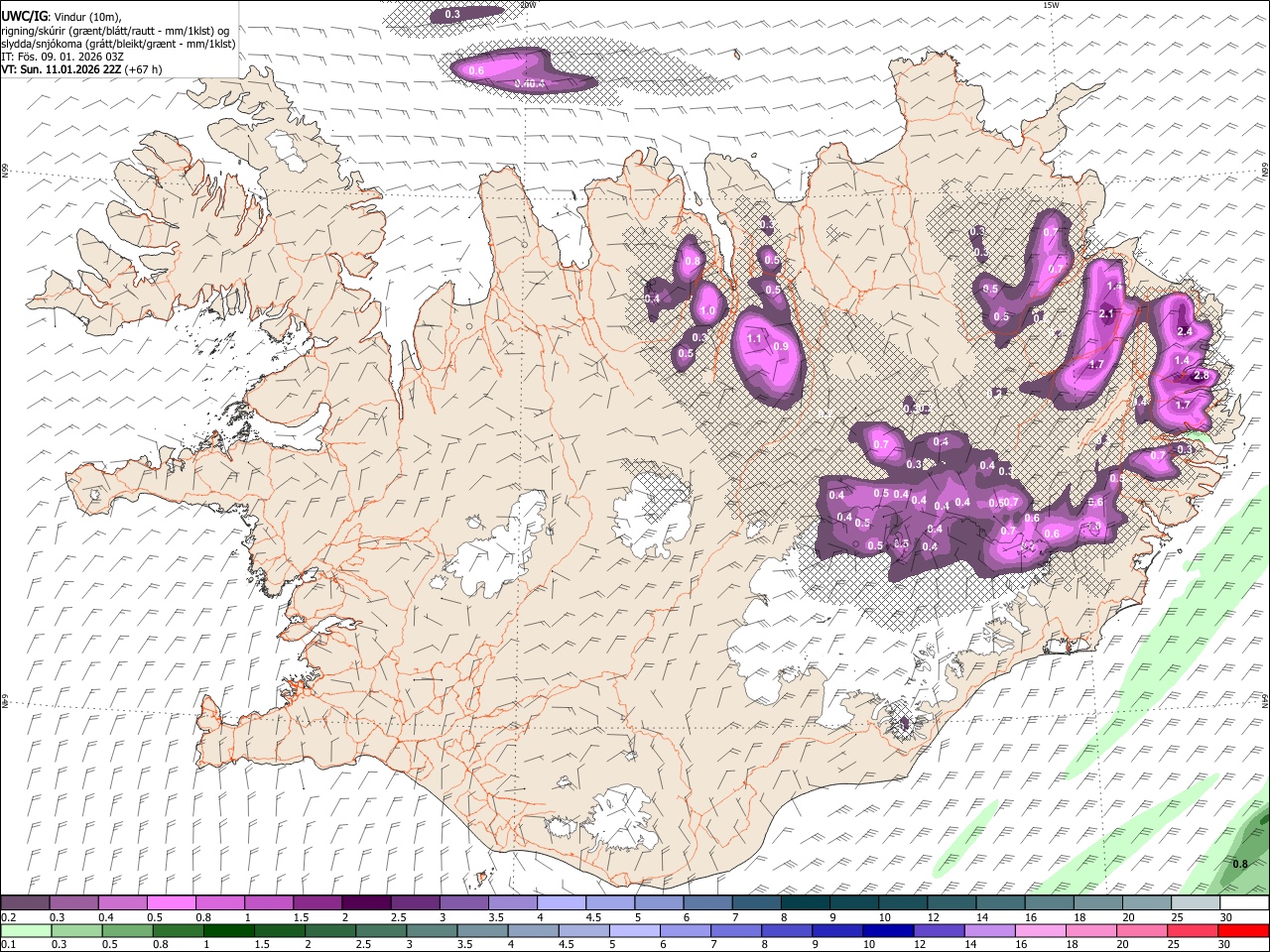
Task: Click the 'slydda/snjókoma (grátt/bleikt/grænt - mm/1klst)' line
Action: 118,44
